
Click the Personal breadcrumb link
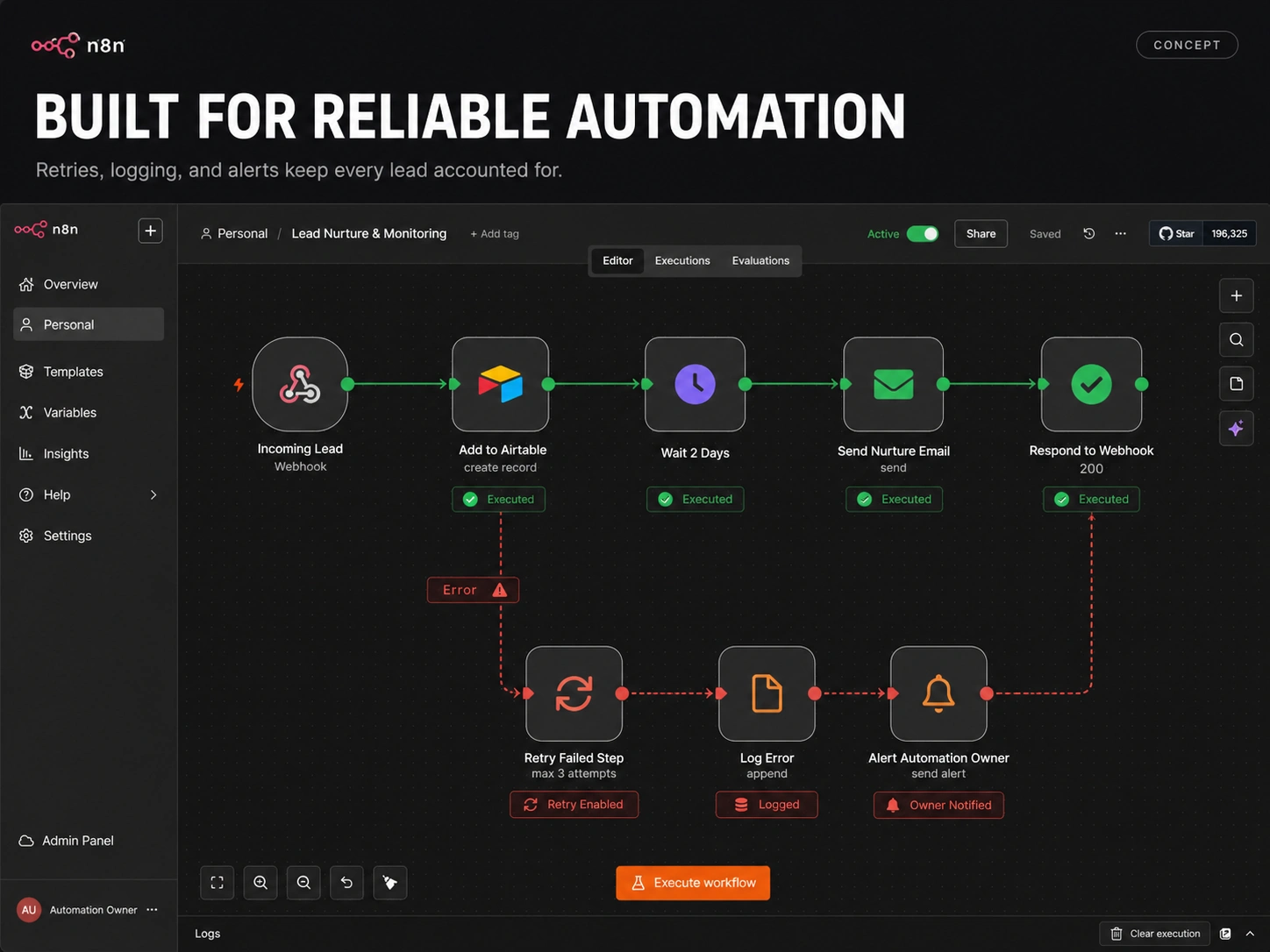click(234, 234)
